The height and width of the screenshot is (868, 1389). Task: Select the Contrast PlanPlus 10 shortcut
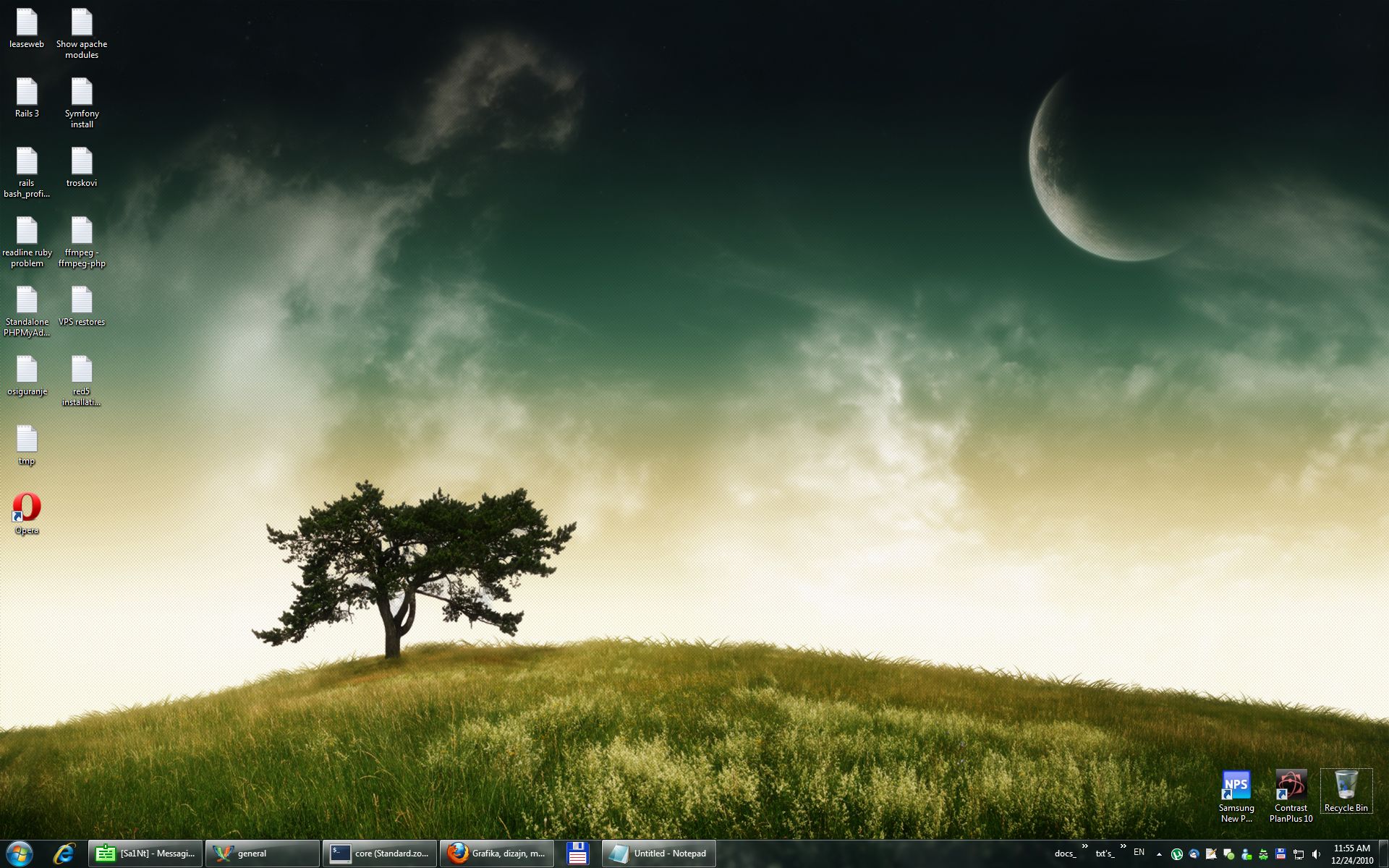[x=1291, y=796]
